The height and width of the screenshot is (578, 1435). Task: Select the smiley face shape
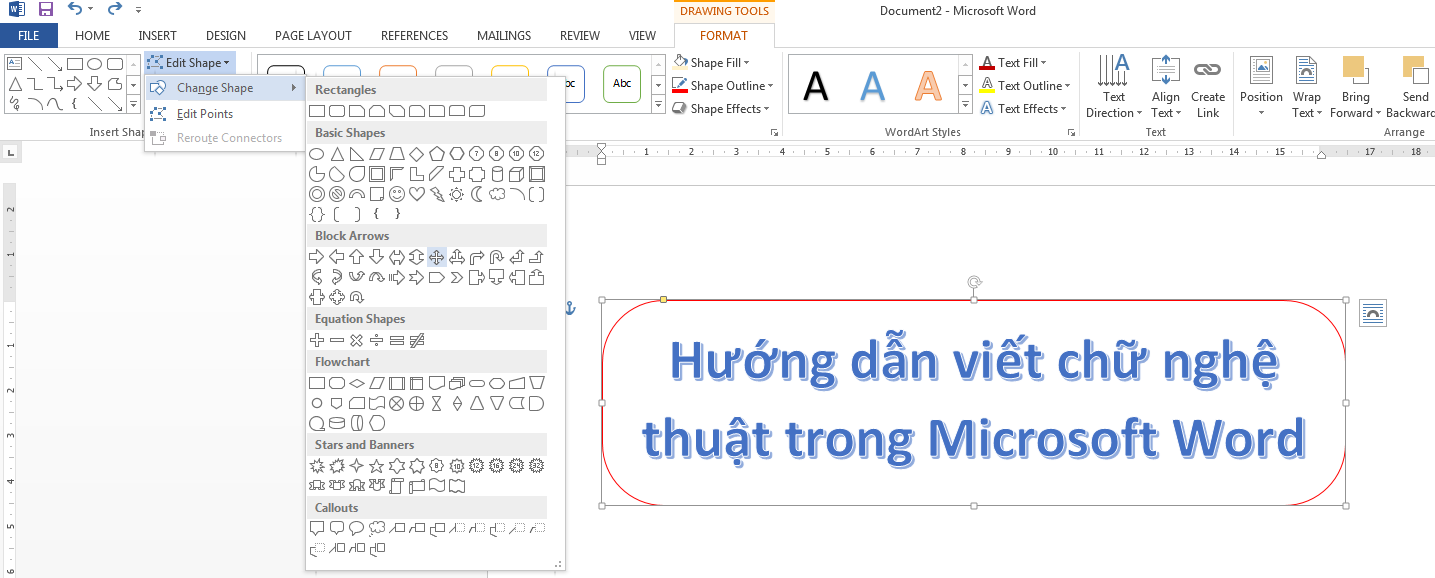tap(397, 194)
